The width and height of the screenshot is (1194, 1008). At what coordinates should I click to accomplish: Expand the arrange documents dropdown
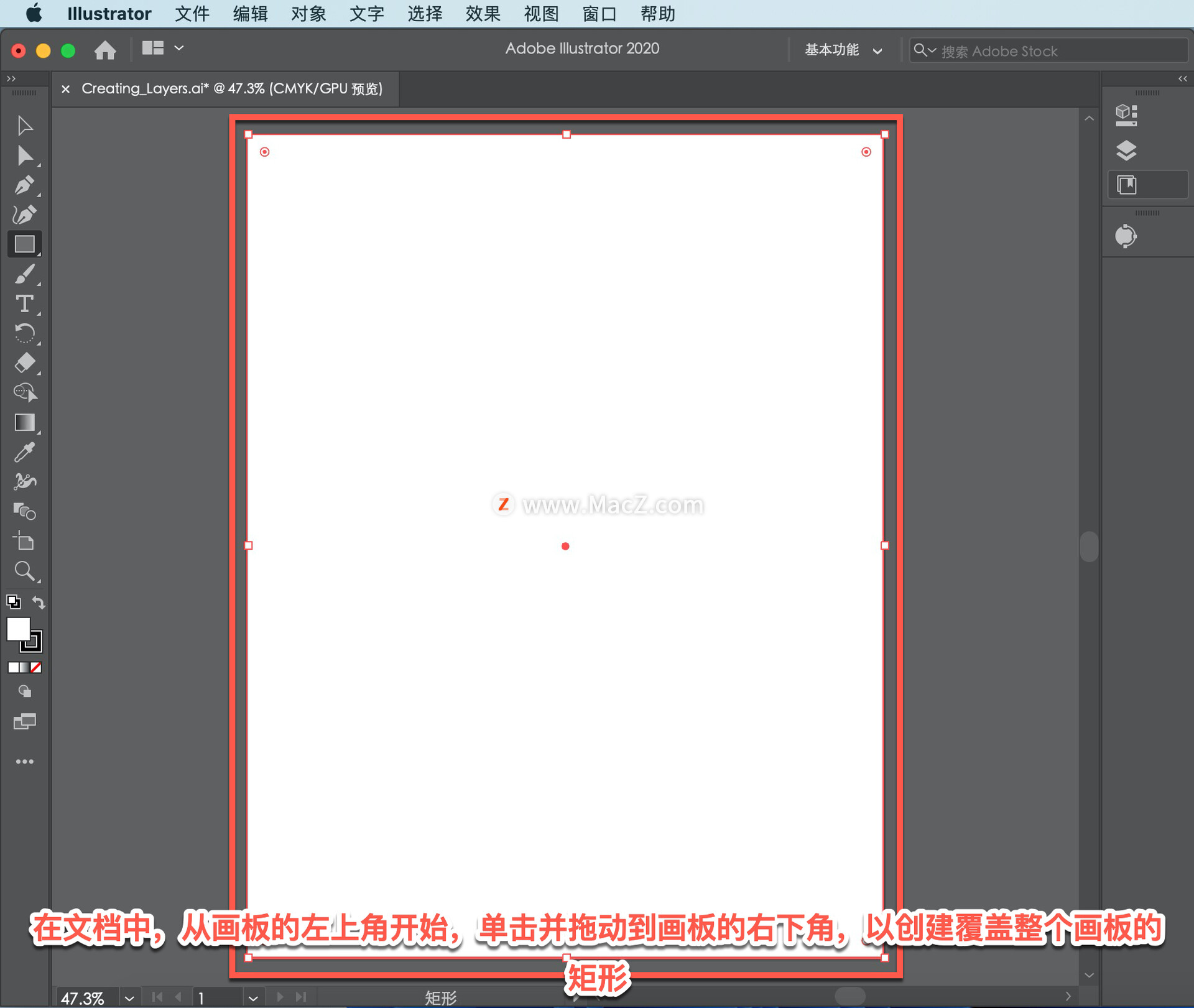(178, 48)
